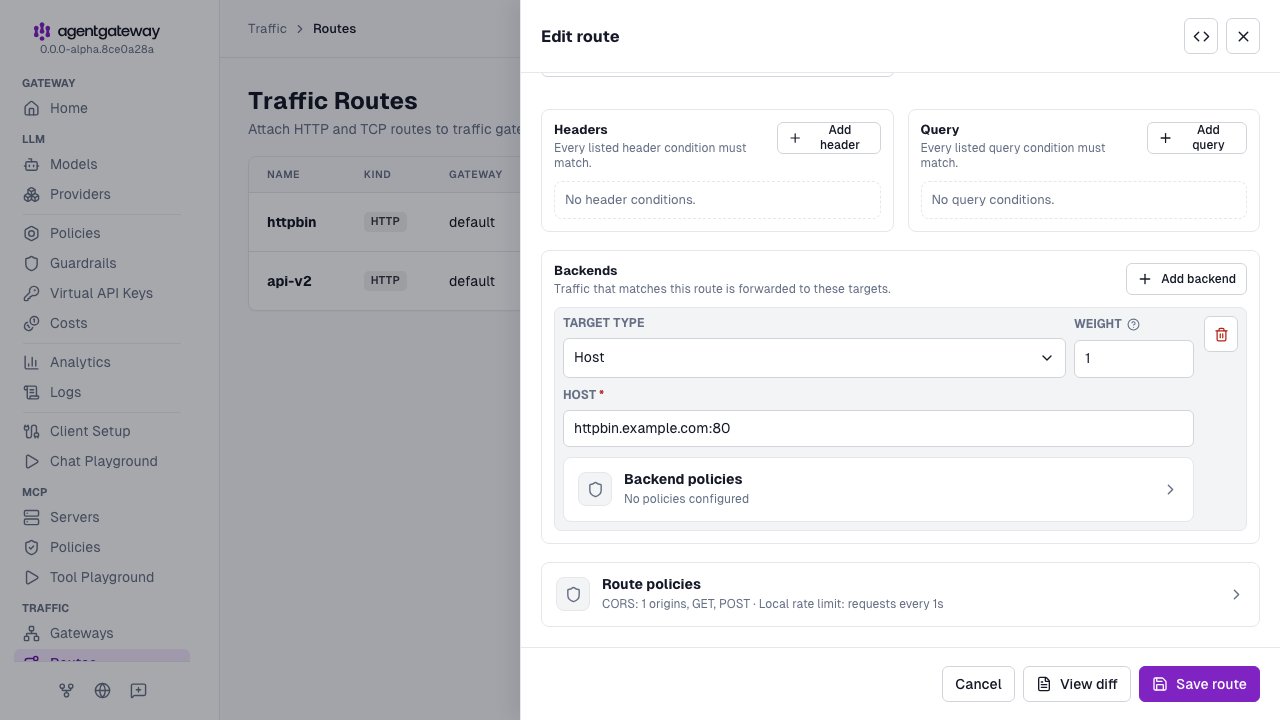
Task: Click the Add query button
Action: 1196,138
